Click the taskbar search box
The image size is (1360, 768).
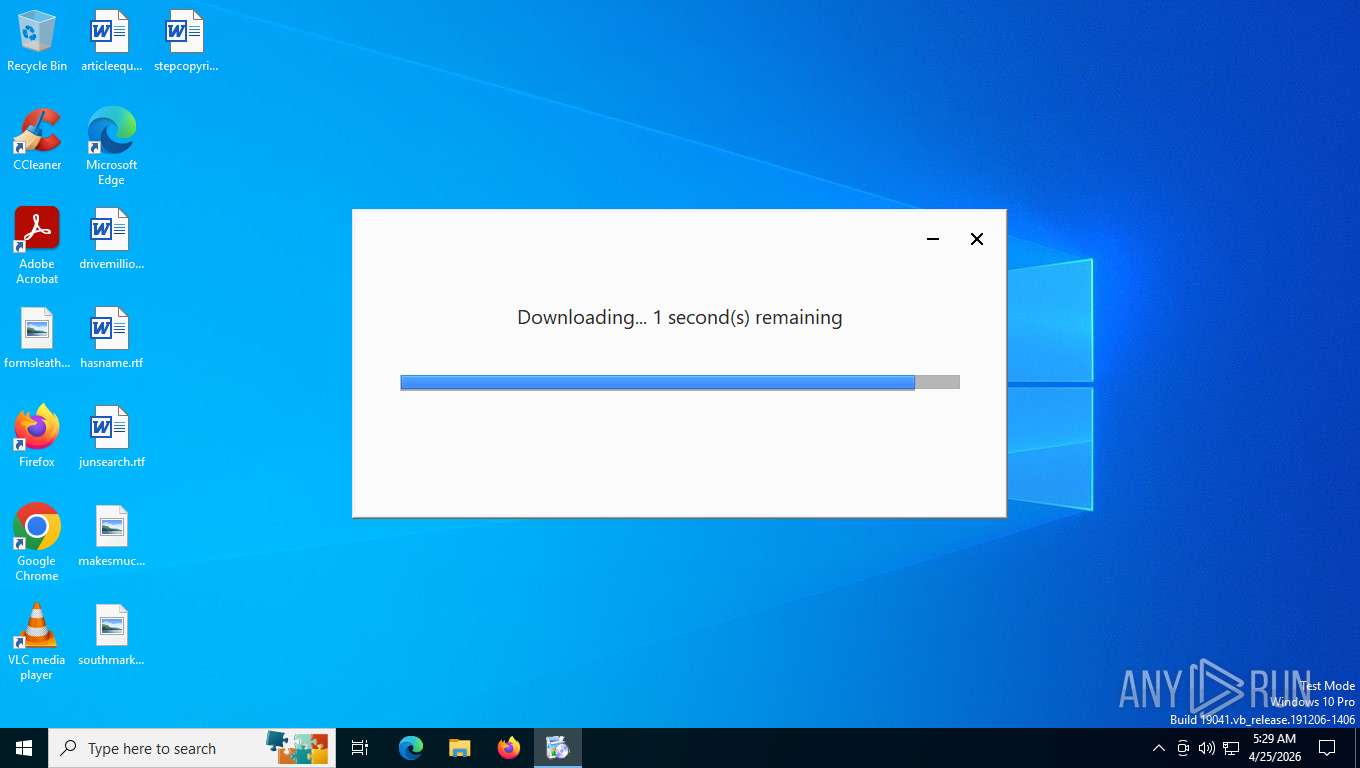[192, 748]
